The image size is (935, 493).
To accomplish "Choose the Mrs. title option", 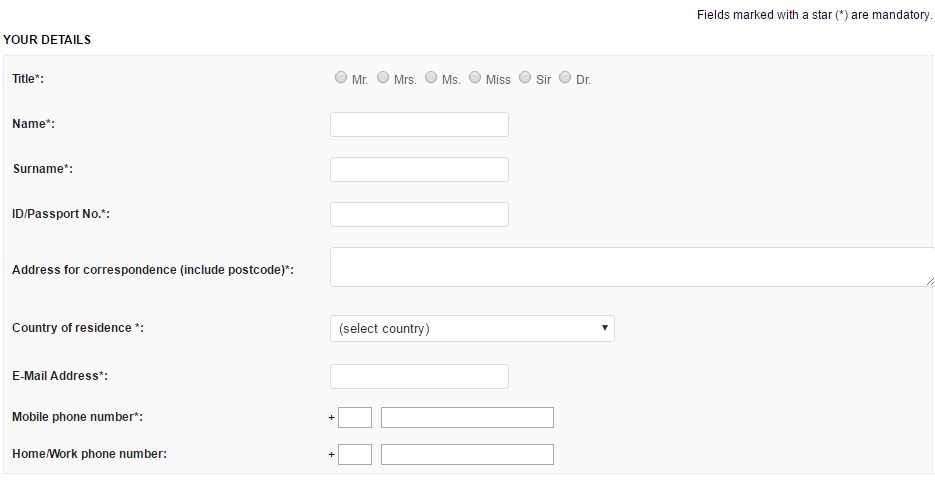I will click(x=383, y=78).
